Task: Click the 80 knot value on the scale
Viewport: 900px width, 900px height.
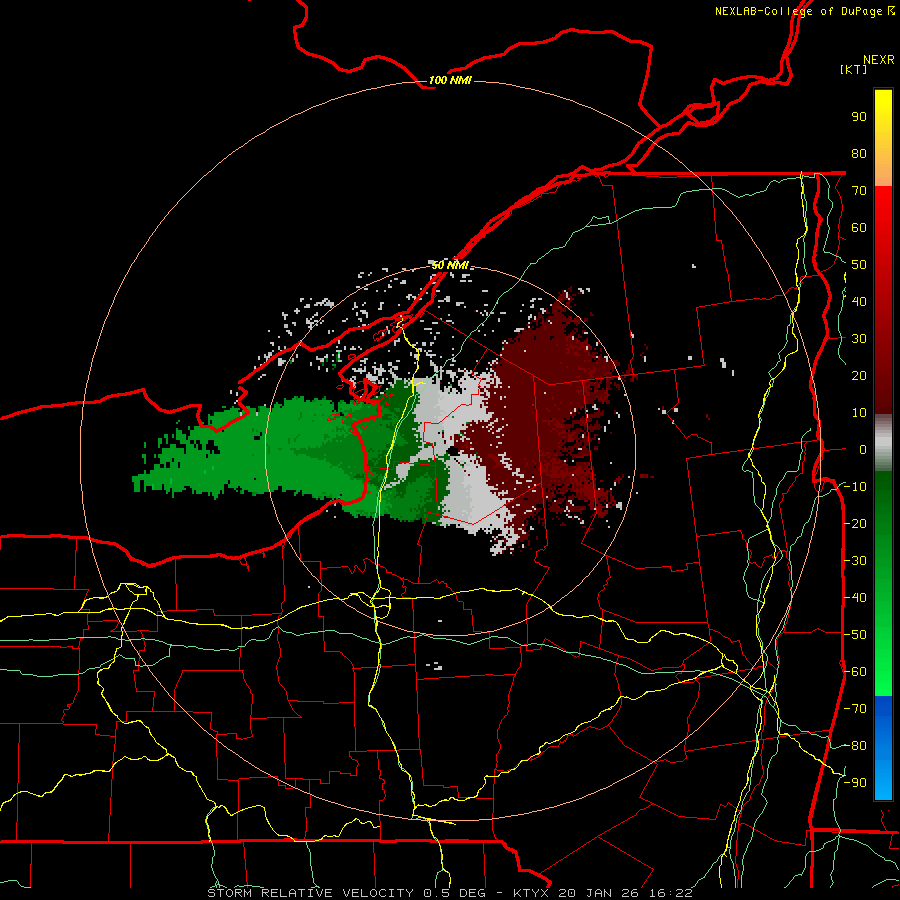Action: tap(859, 154)
